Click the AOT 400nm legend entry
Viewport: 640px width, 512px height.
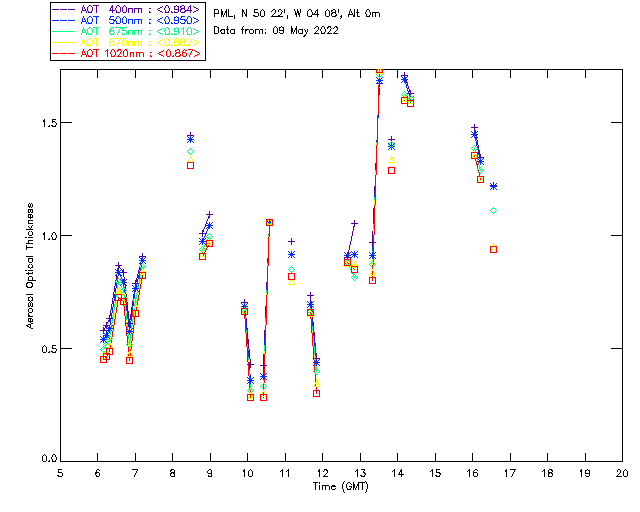(x=127, y=9)
